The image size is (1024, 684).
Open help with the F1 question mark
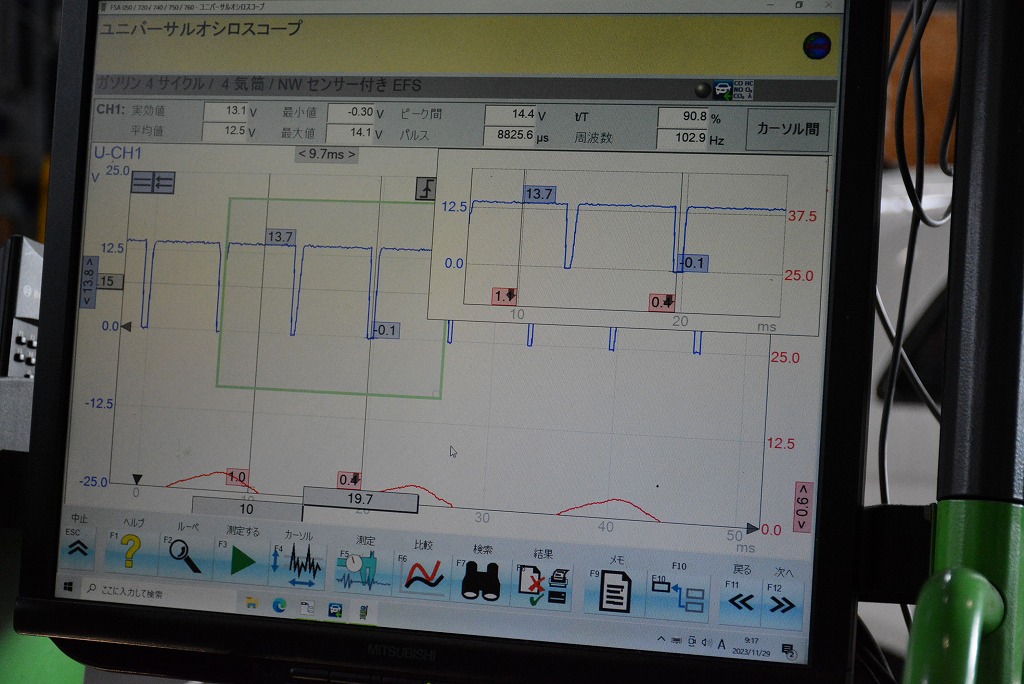(131, 551)
